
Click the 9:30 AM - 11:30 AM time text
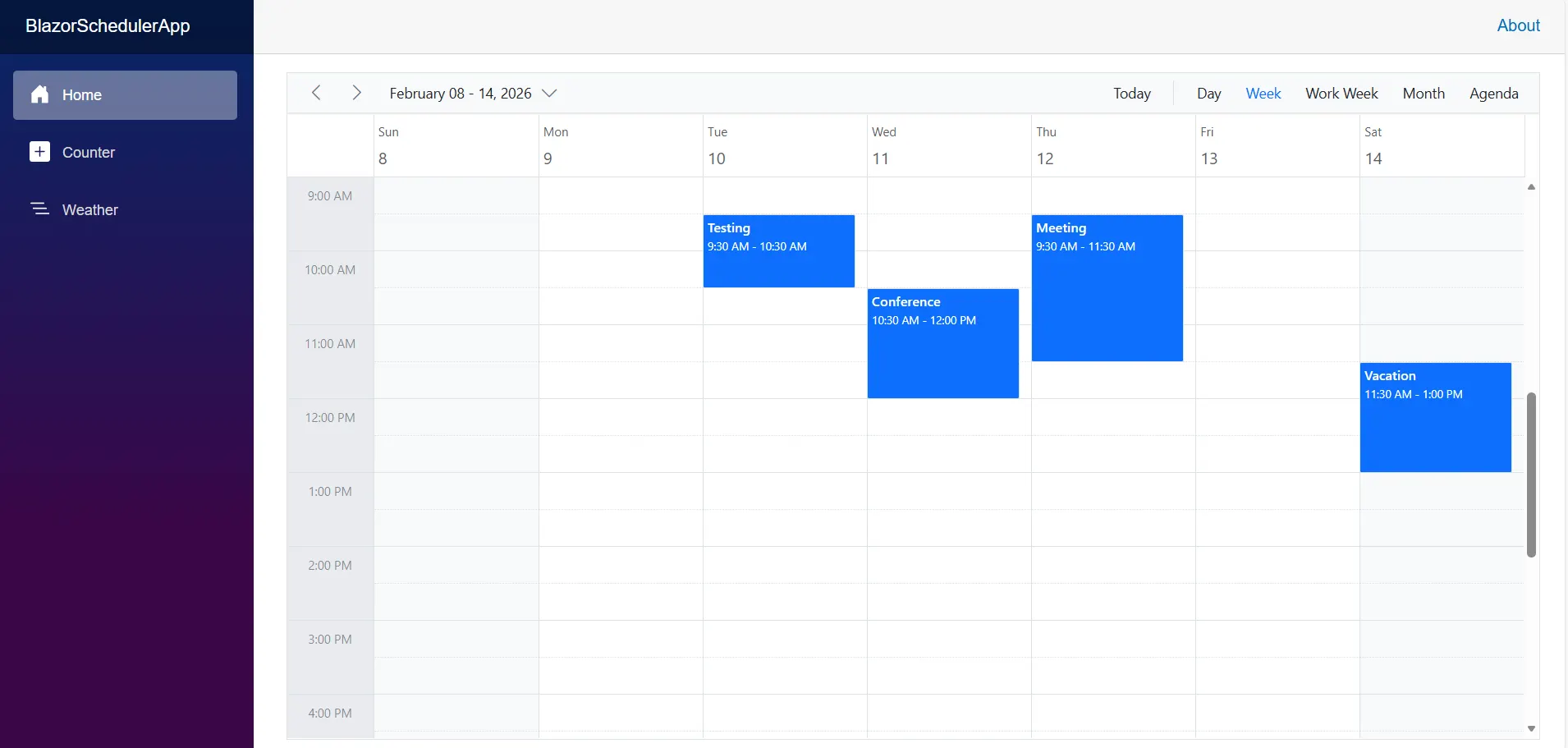(1085, 246)
